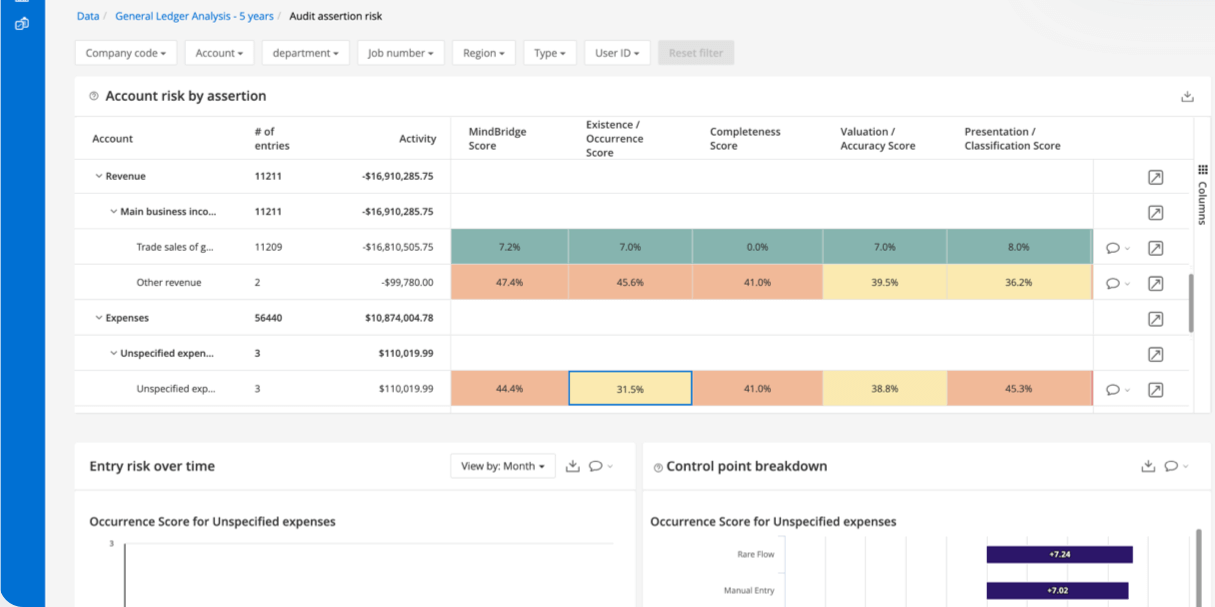Sort by # of entries column header
1215x607 pixels.
[272, 139]
